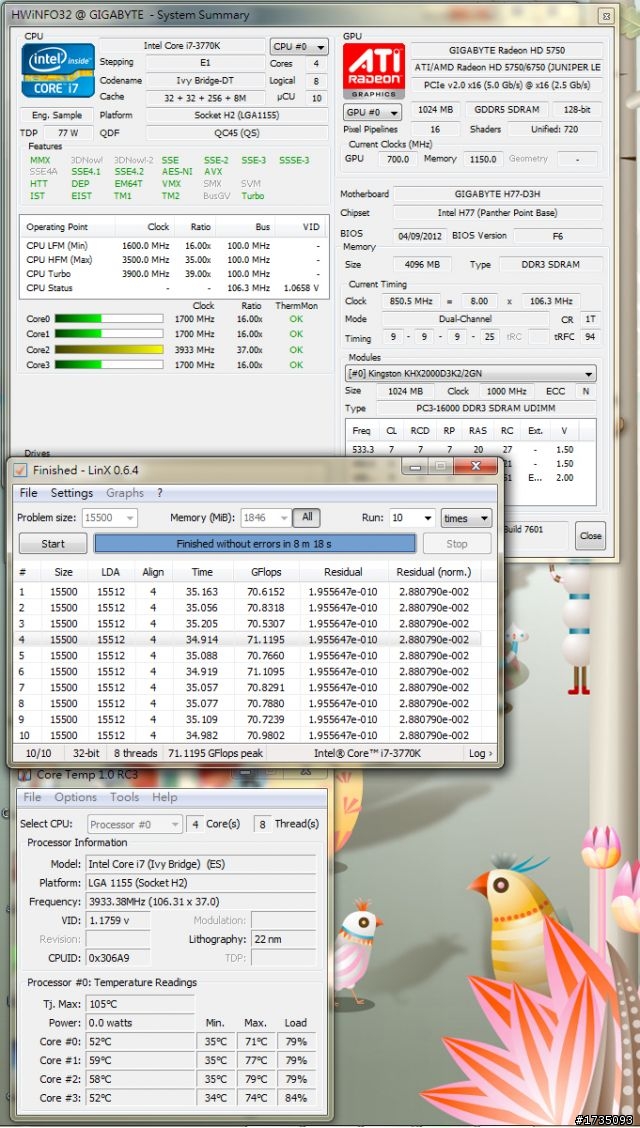640x1128 pixels.
Task: Click the Residual (norm.) column header
Action: (x=434, y=572)
